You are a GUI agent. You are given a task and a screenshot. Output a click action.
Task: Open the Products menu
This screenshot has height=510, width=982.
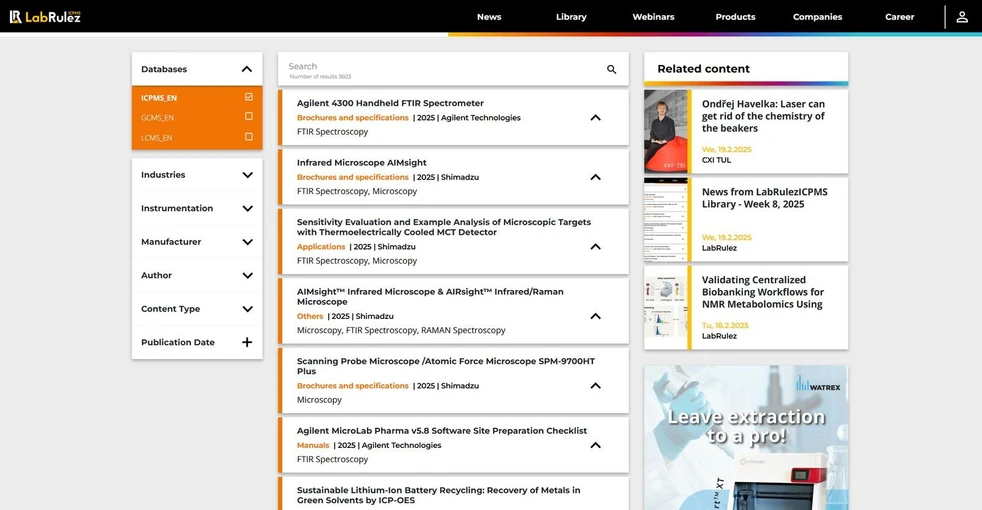point(735,17)
